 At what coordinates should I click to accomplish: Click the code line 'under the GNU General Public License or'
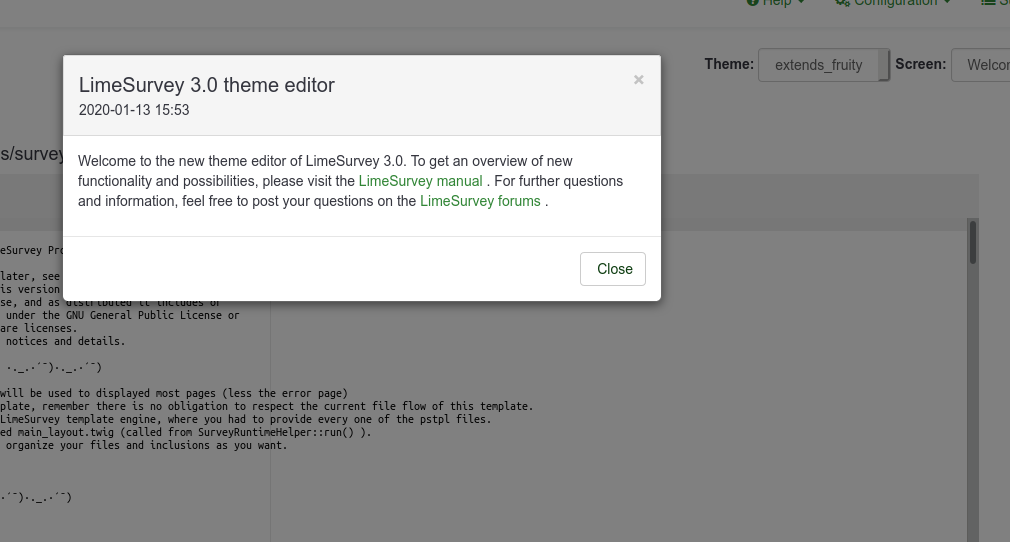coord(120,315)
